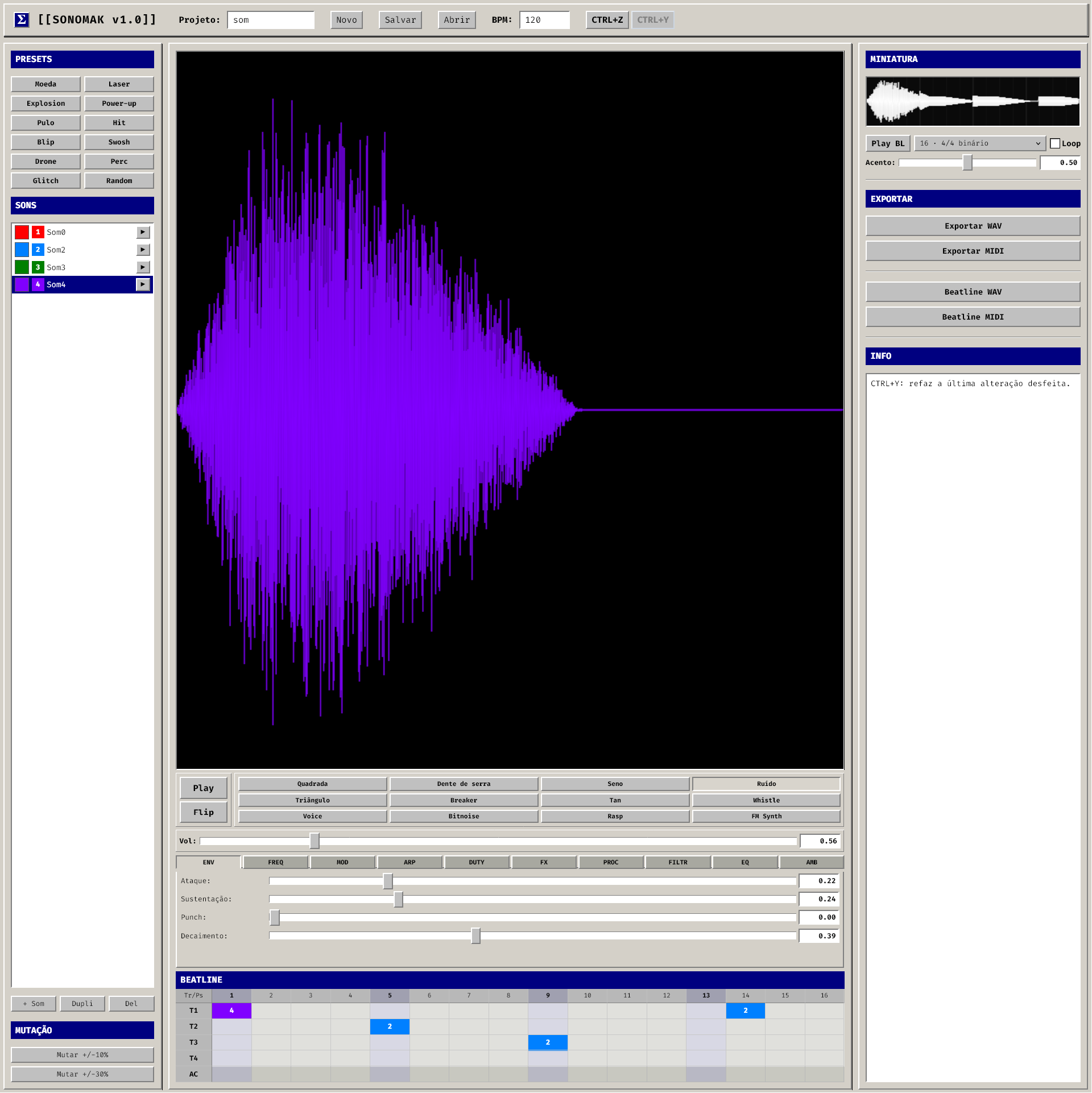Click purple color swatch of Som4

point(22,284)
